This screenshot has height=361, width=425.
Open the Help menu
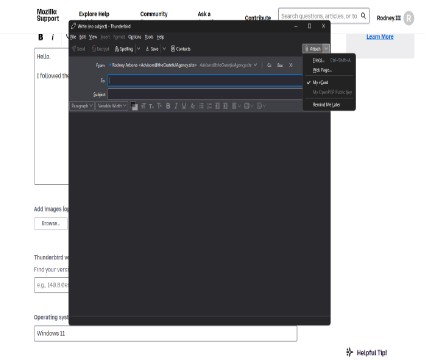tap(160, 37)
